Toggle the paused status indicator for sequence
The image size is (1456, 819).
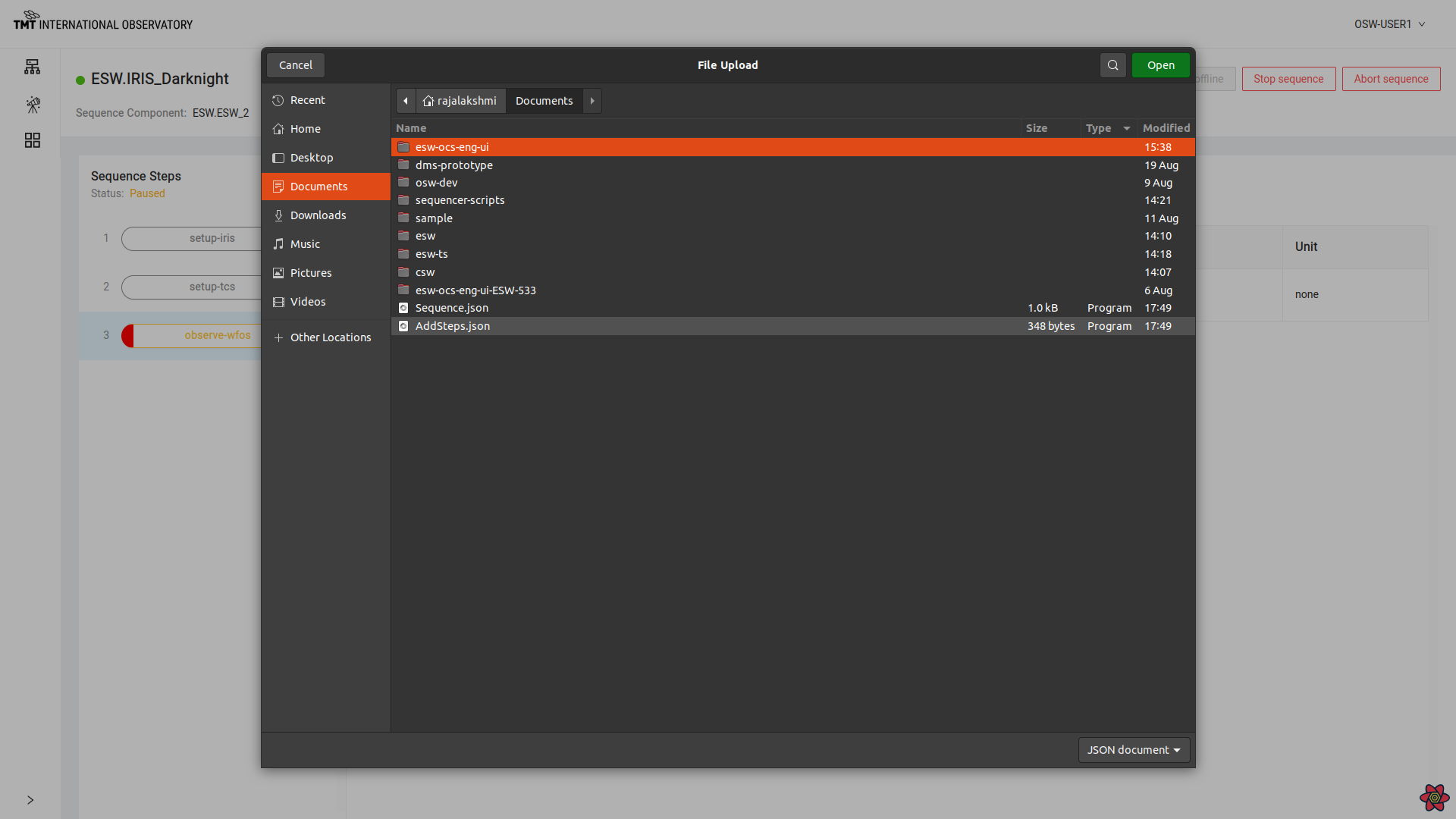[x=147, y=193]
